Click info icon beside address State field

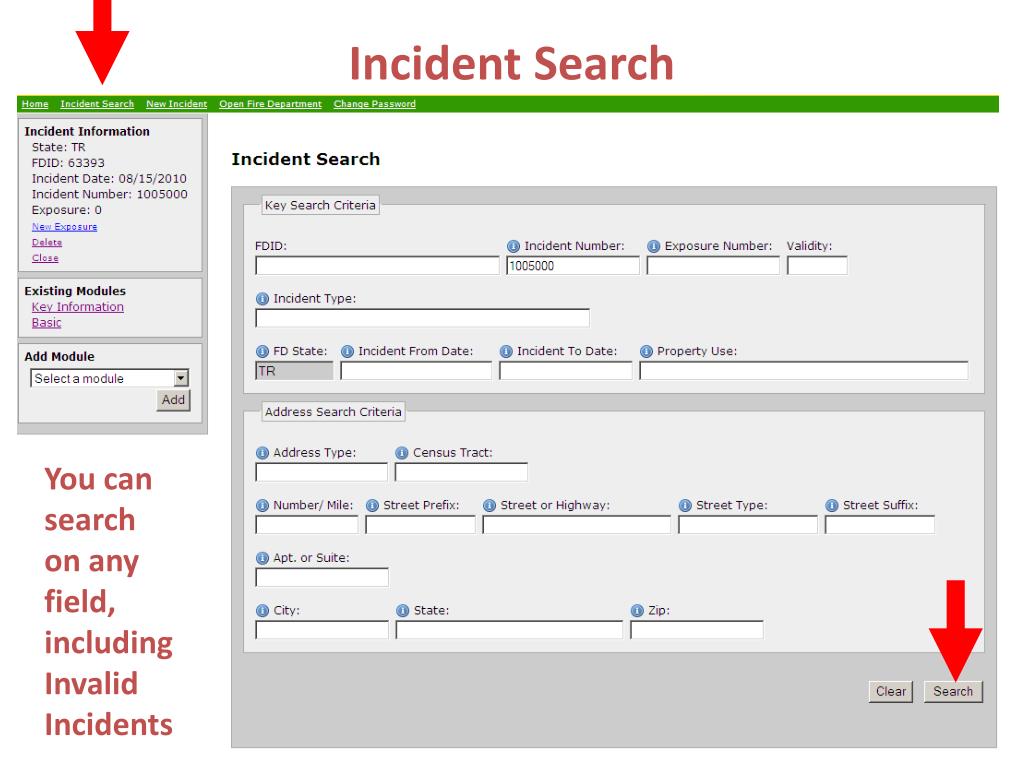click(x=403, y=611)
